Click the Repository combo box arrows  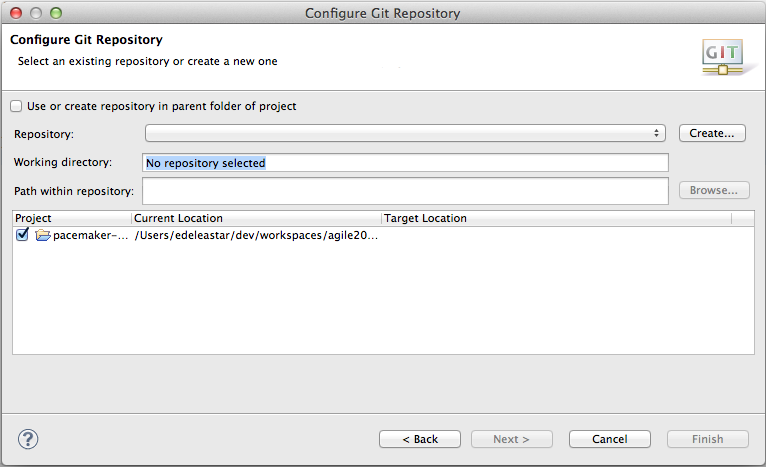click(x=656, y=133)
